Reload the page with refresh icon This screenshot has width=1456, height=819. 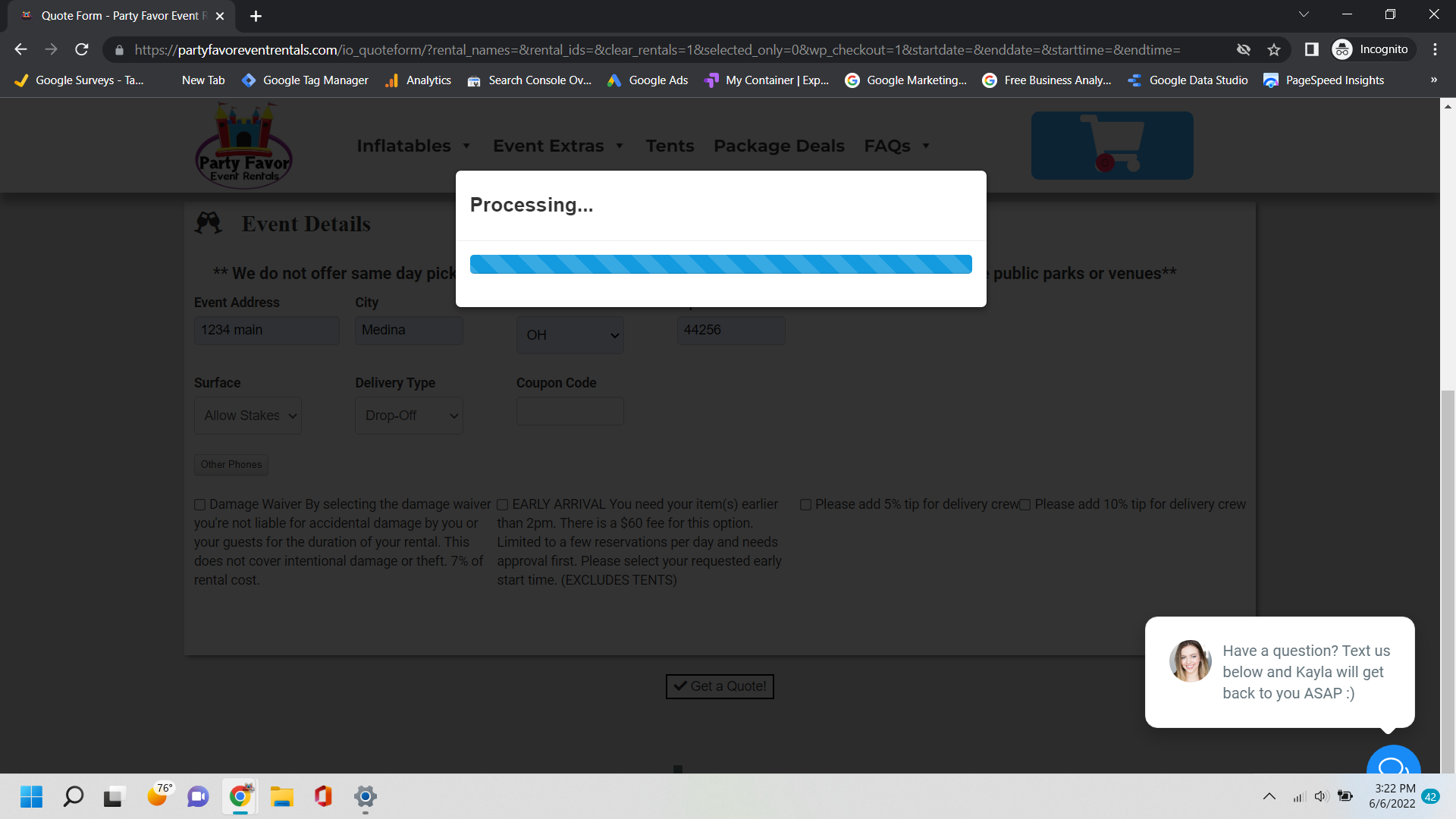click(82, 49)
